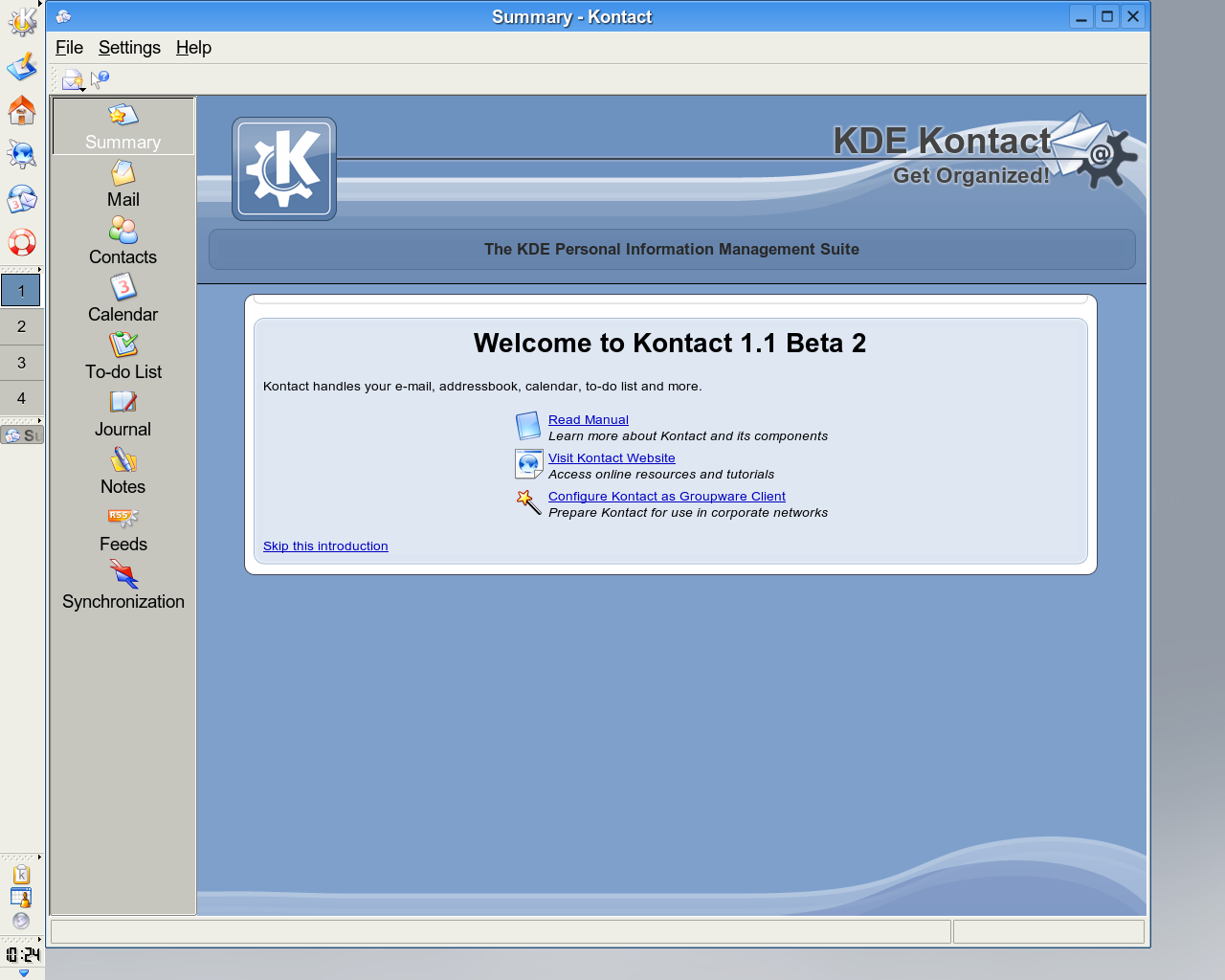1225x980 pixels.
Task: Switch to the Mail component
Action: (123, 184)
